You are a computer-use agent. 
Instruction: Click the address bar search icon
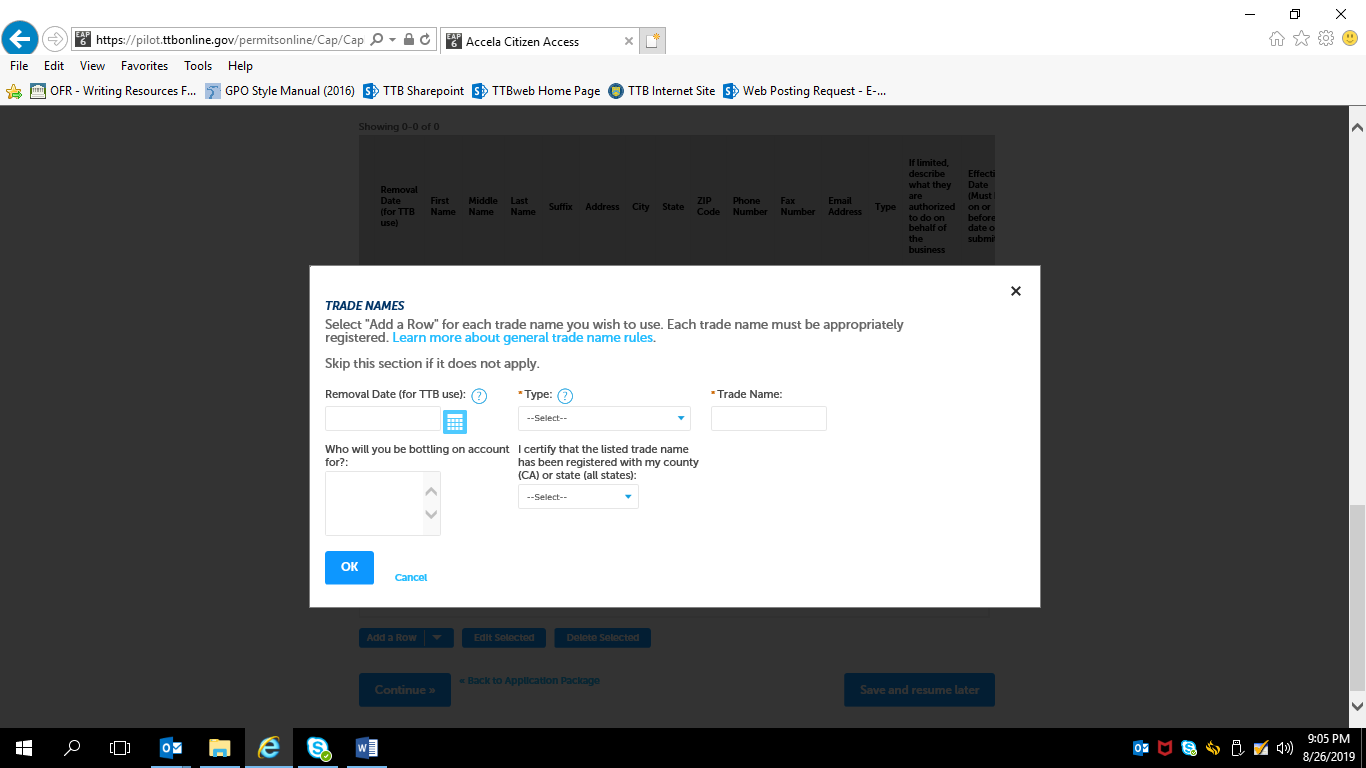(x=377, y=40)
